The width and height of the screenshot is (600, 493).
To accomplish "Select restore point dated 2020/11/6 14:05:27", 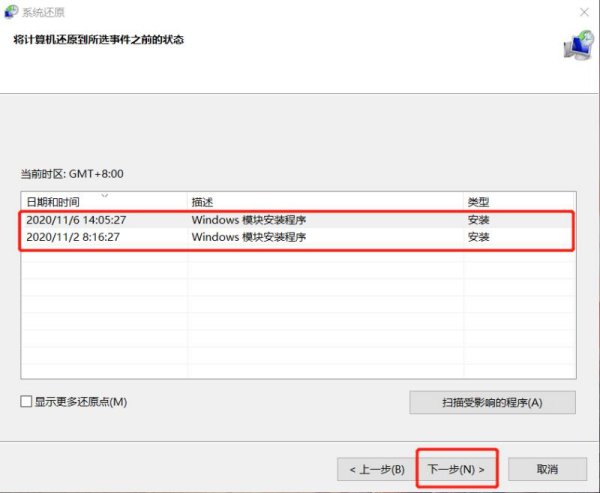I will [x=75, y=219].
